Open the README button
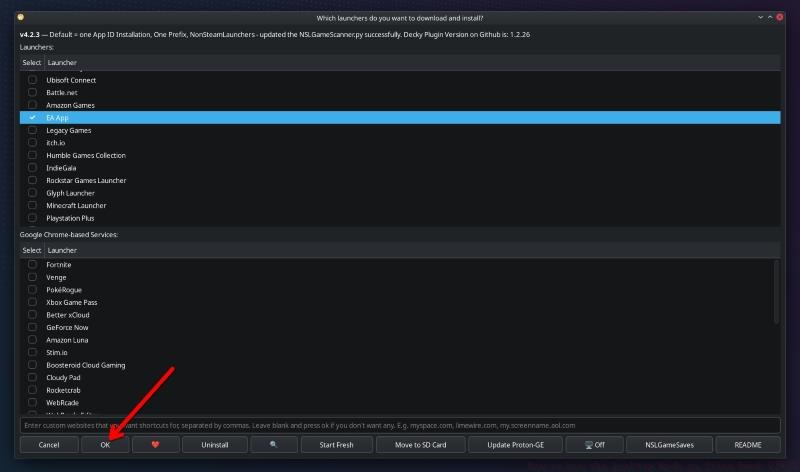The height and width of the screenshot is (472, 800). pyautogui.click(x=750, y=444)
